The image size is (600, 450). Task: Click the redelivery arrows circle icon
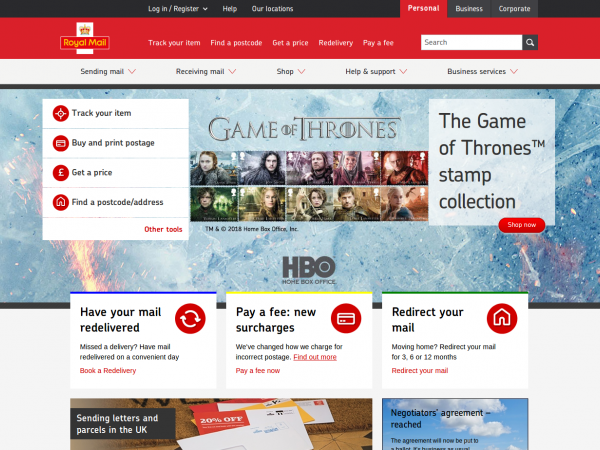[x=190, y=318]
